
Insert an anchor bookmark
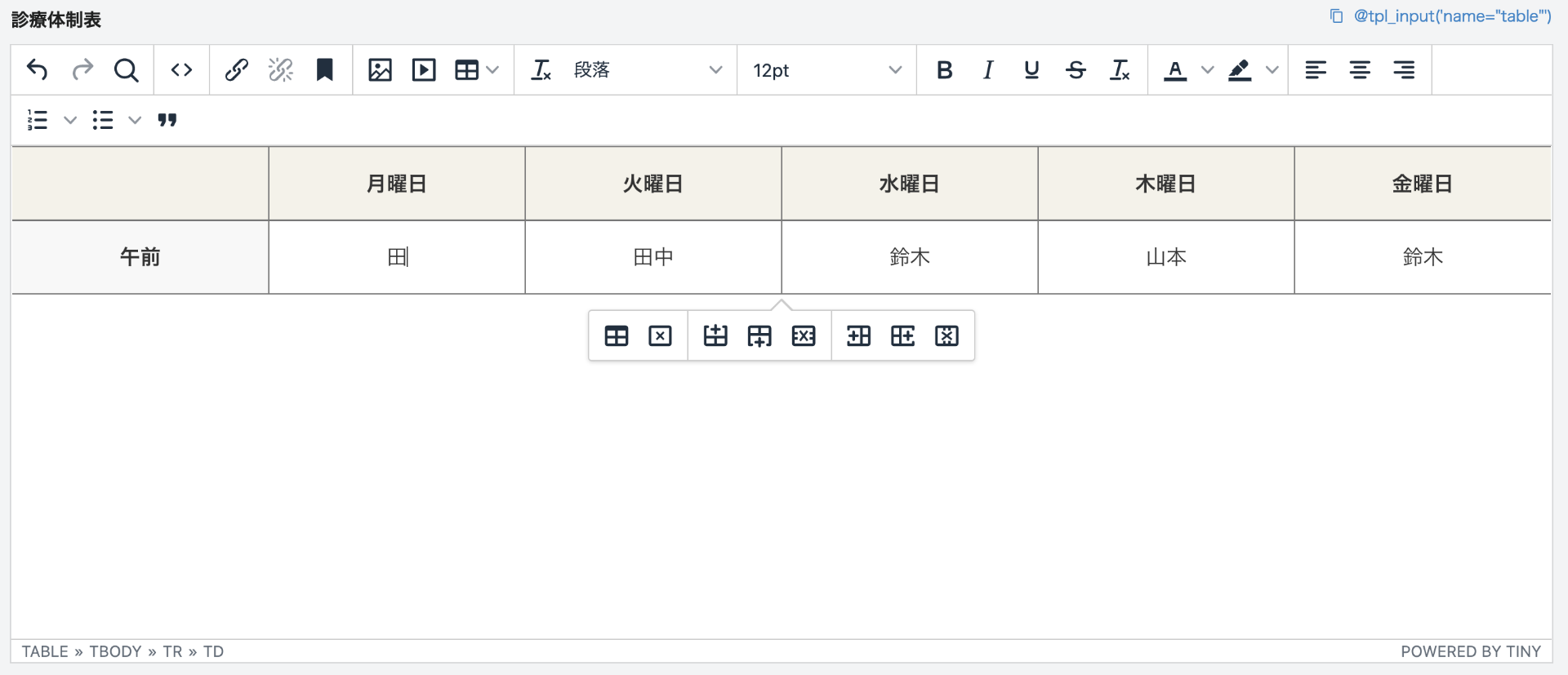325,70
